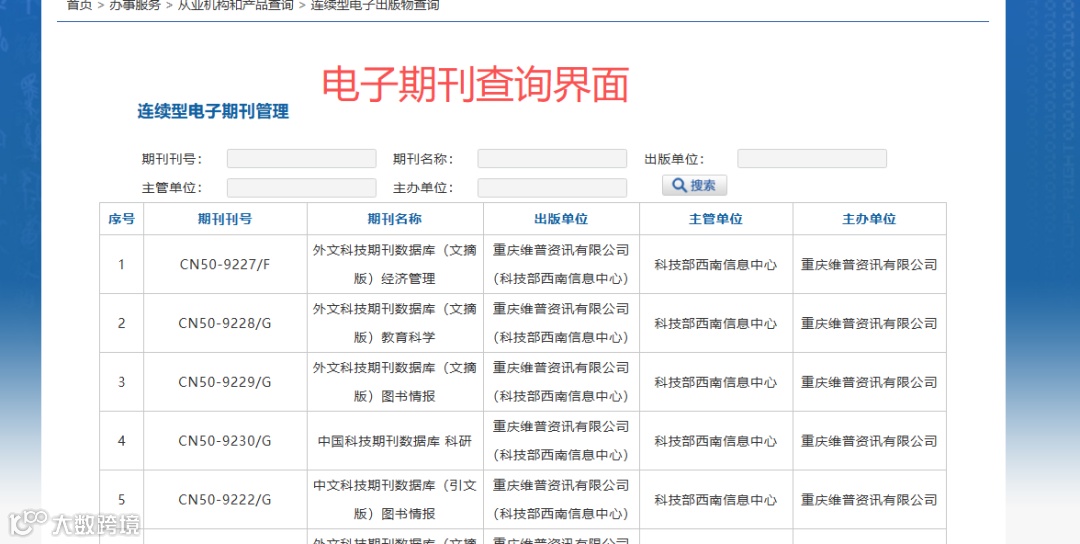The image size is (1080, 544).
Task: Click the 主办单位 table column header
Action: coord(869,219)
